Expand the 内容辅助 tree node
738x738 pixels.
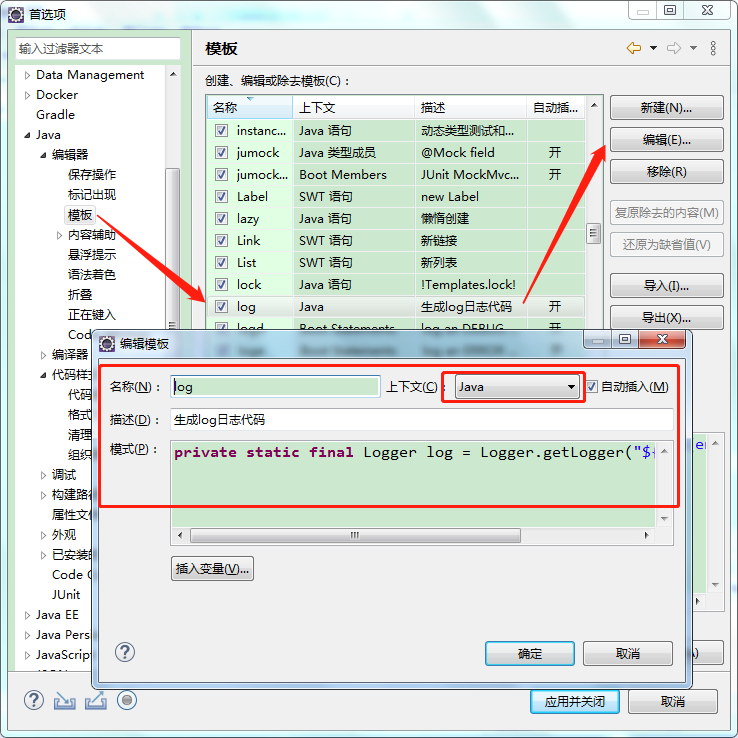click(59, 235)
